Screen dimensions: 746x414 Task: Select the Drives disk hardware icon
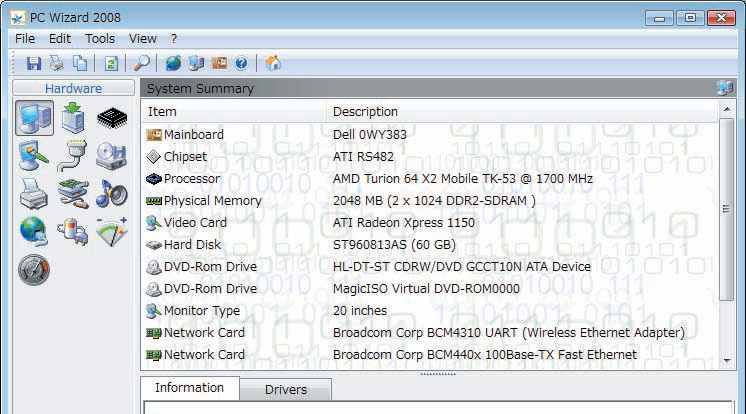pyautogui.click(x=111, y=156)
